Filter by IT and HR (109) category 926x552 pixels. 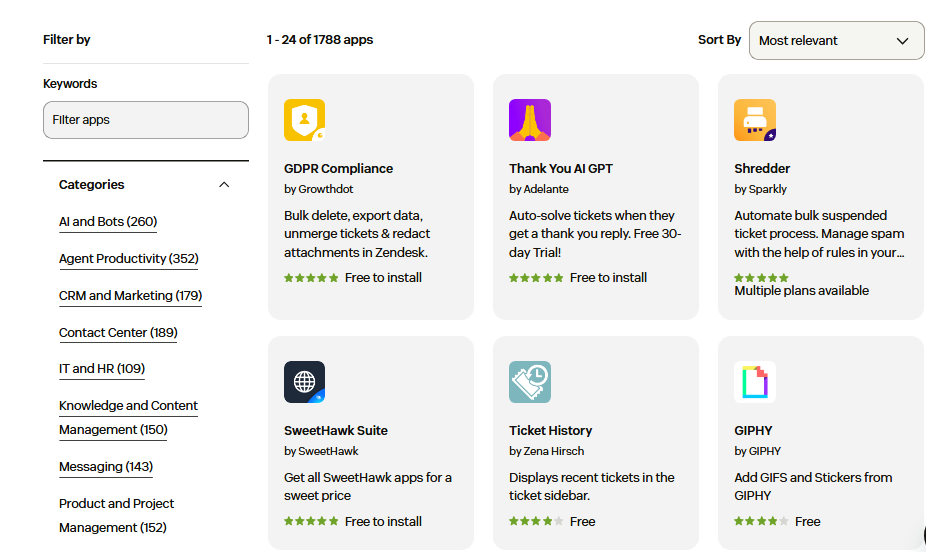pyautogui.click(x=102, y=369)
